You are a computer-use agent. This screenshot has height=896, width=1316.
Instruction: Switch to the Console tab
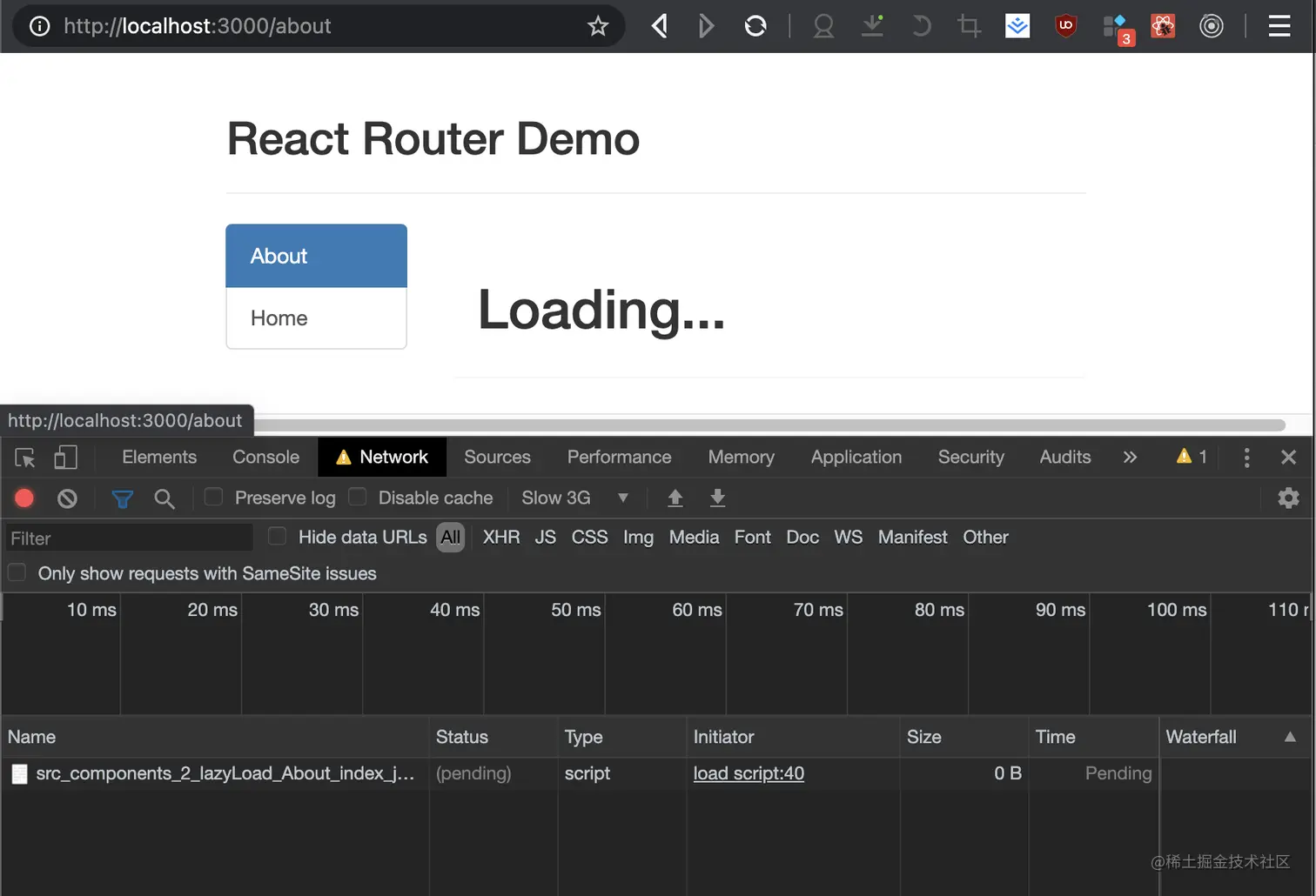tap(265, 457)
